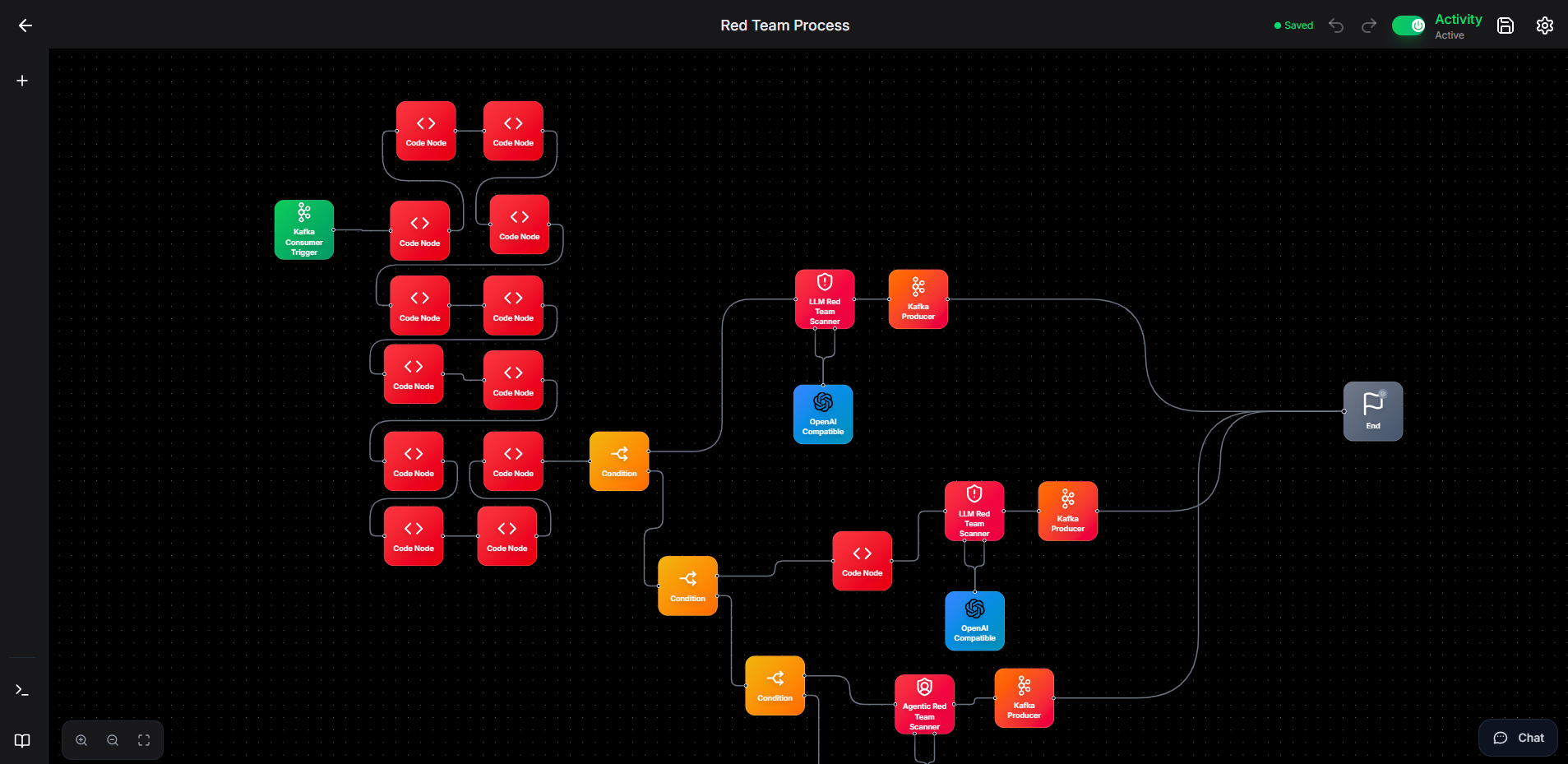
Task: Click the Saved status indicator
Action: click(x=1293, y=25)
